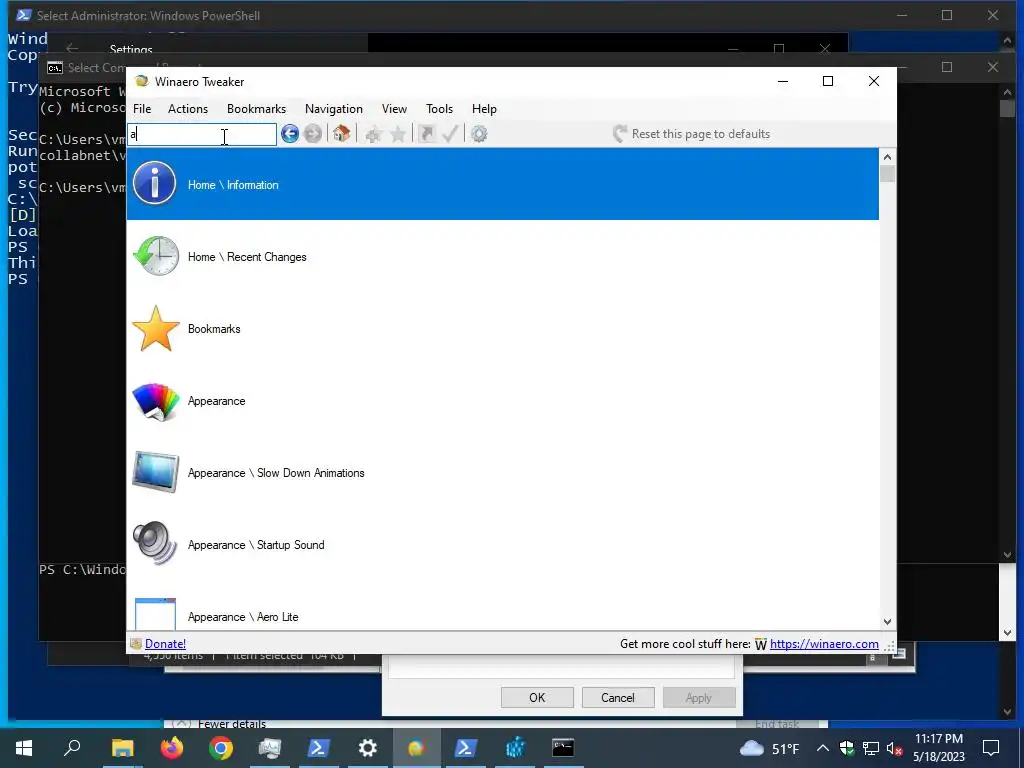Switch to Command Prompt taskbar icon

click(x=563, y=748)
